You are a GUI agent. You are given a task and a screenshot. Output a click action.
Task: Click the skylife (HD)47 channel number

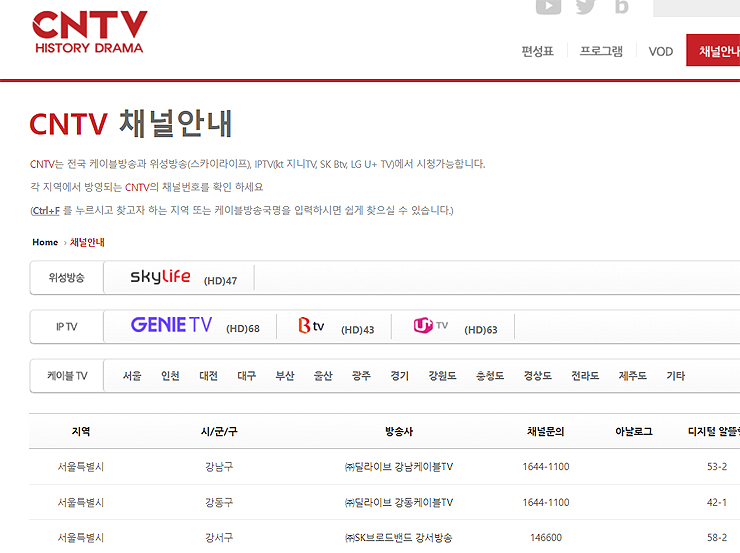[220, 281]
